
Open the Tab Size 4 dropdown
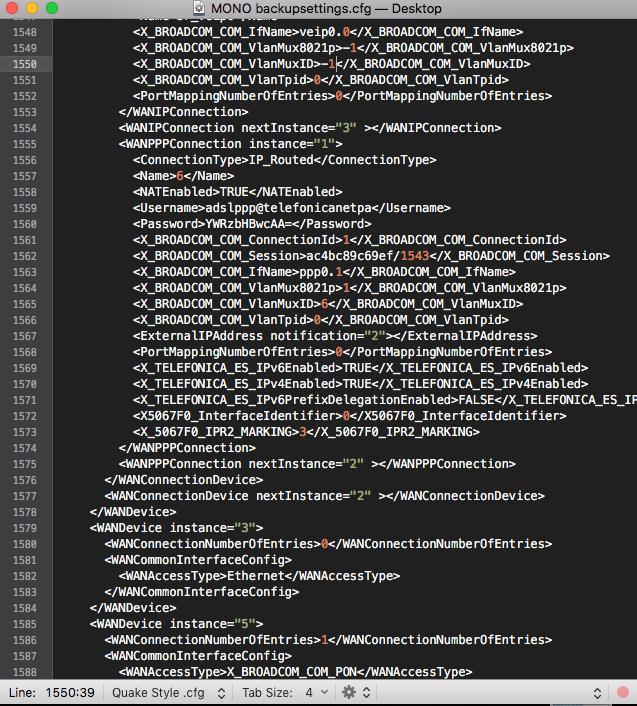coord(285,692)
